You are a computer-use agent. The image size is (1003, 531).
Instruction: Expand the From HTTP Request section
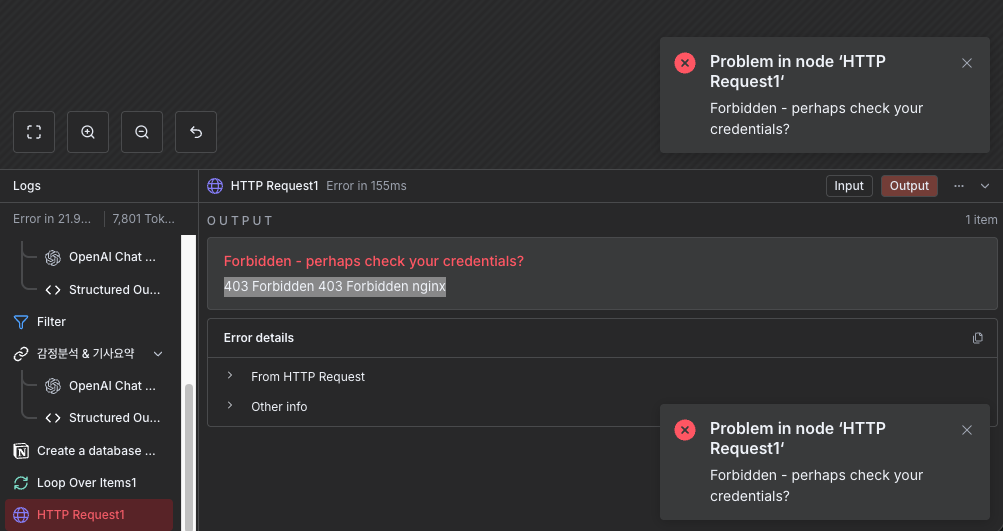pos(307,377)
